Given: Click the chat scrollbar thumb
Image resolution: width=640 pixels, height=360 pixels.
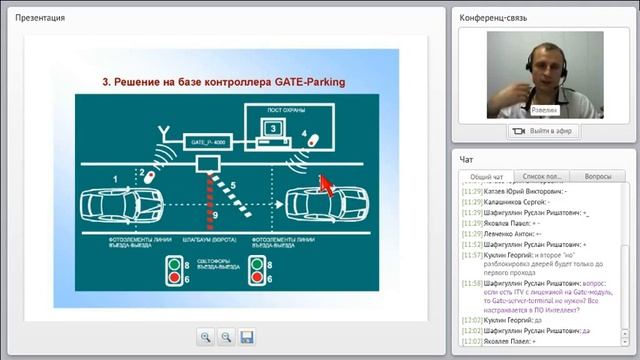Looking at the screenshot, I should 625,286.
